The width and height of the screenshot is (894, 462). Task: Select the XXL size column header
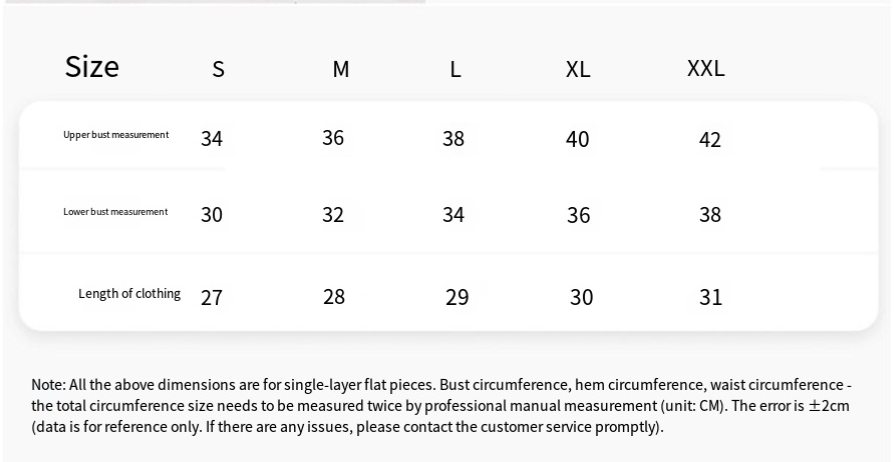(706, 68)
